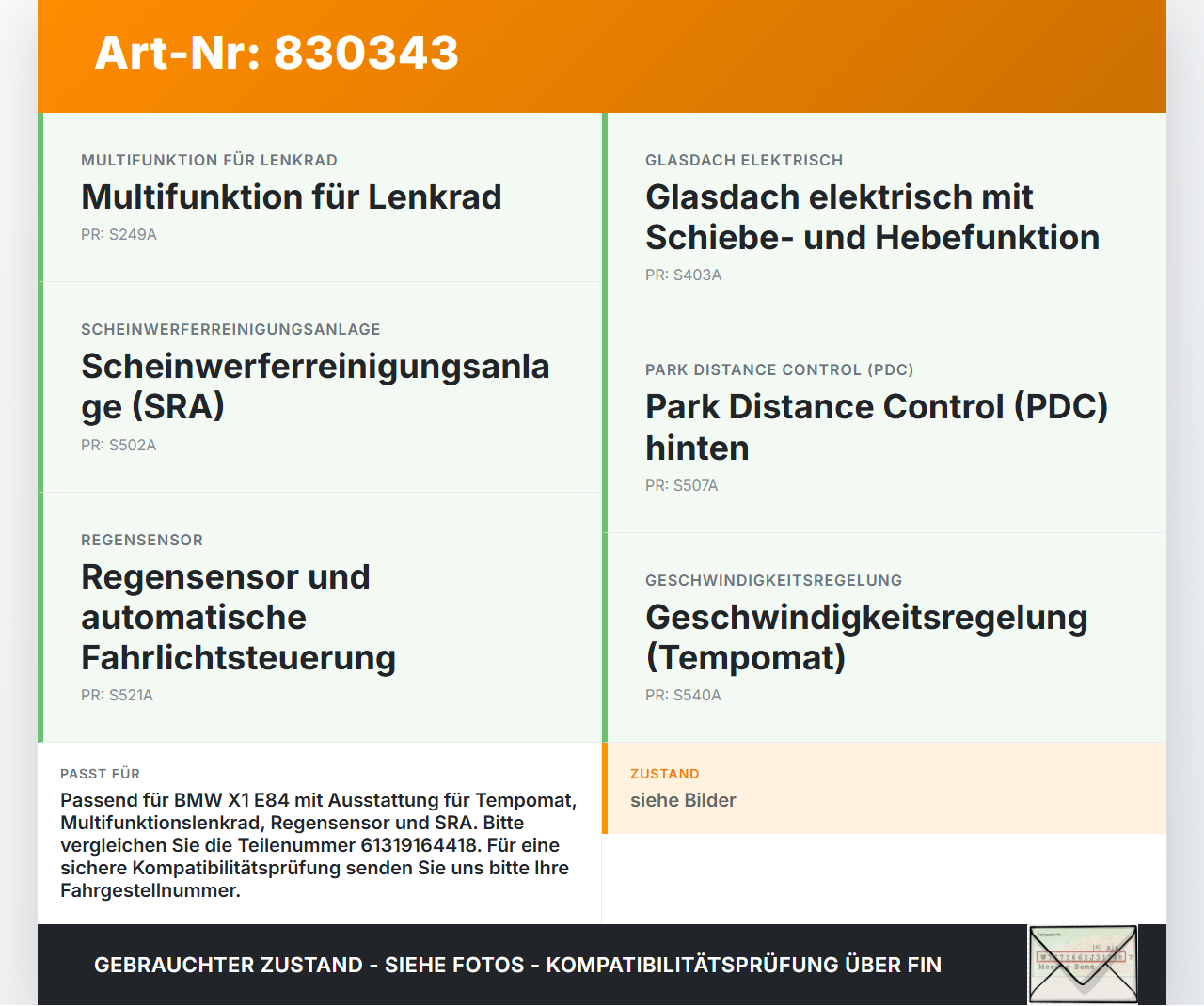Viewport: 1204px width, 1006px height.
Task: Click the PR: S403A code
Action: point(683,275)
